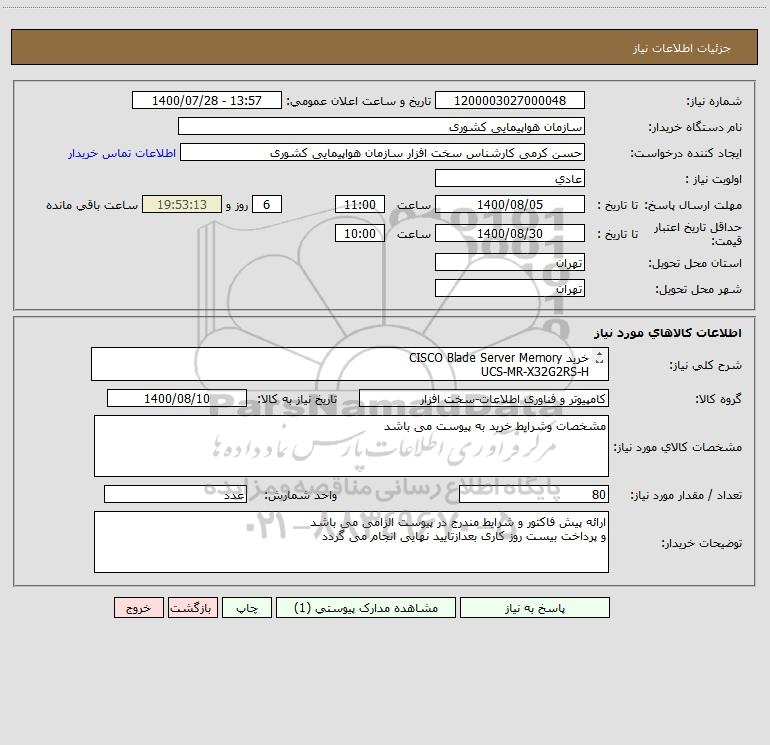
Task: Click label 'حداقل تاریخ اعتبار قیمت:'
Action: (x=697, y=234)
